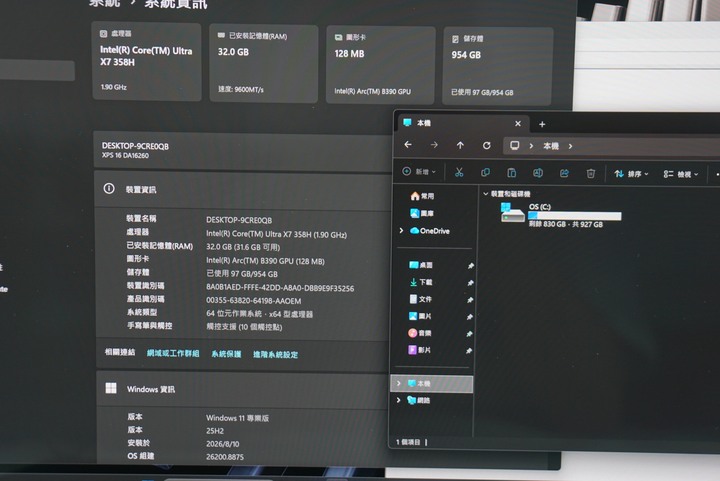Open 下載 folder in sidebar
720x481 pixels.
point(421,282)
